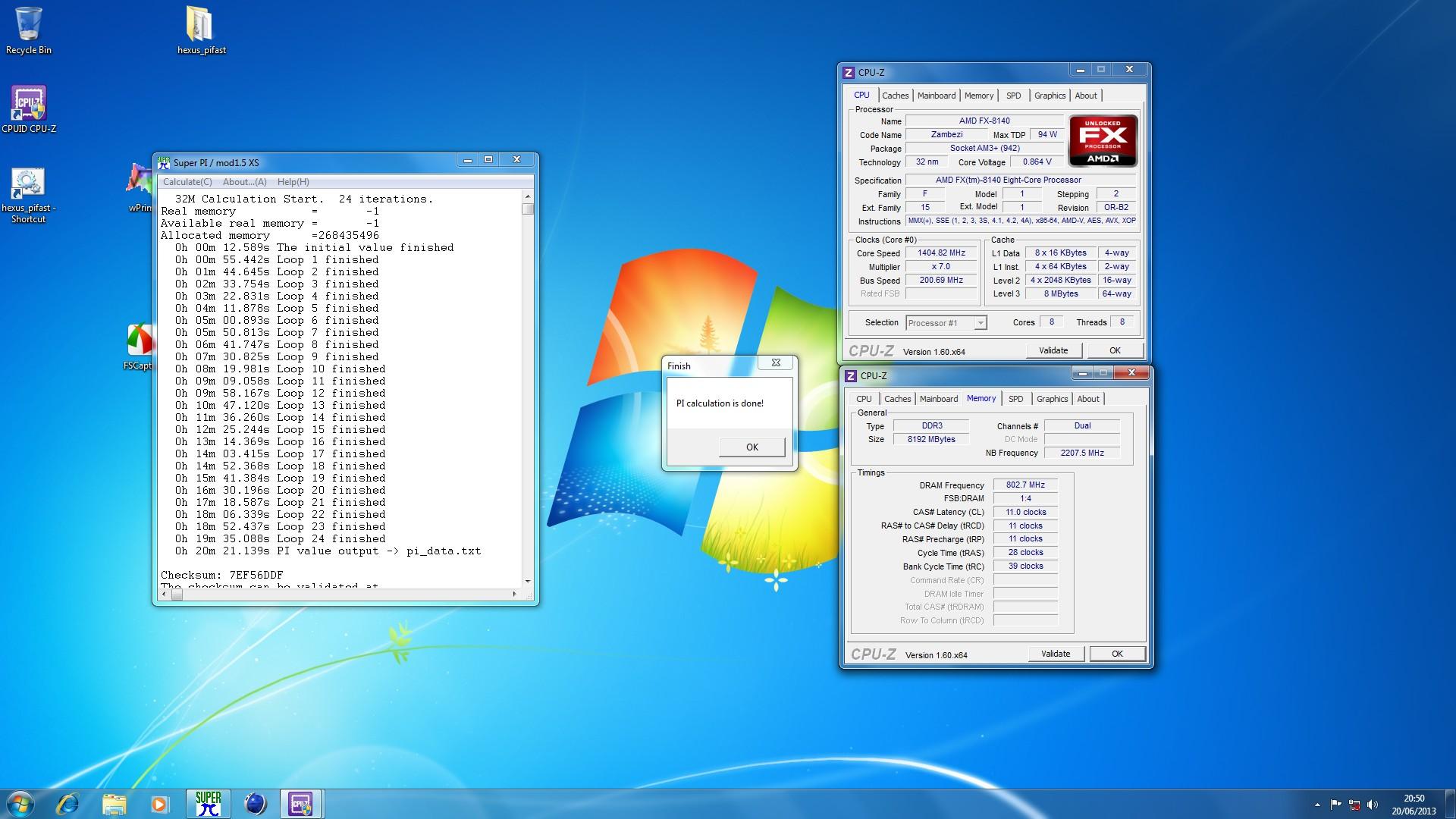Open the Action Center flag icon
Screen dimensions: 1456x819
click(1335, 805)
